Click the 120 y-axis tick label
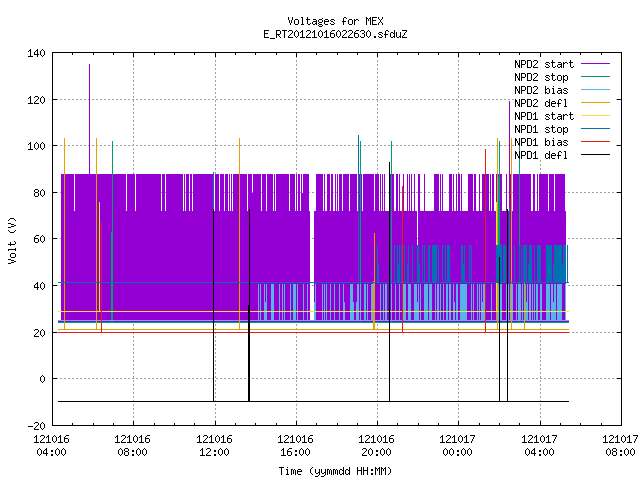Screen dimensions: 640x480 [x=36, y=100]
